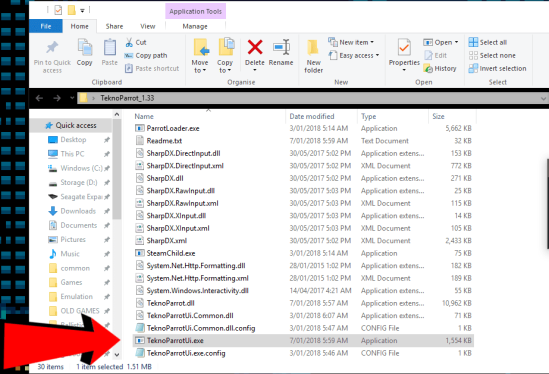Click the Pin to Quick access icon

pyautogui.click(x=52, y=47)
